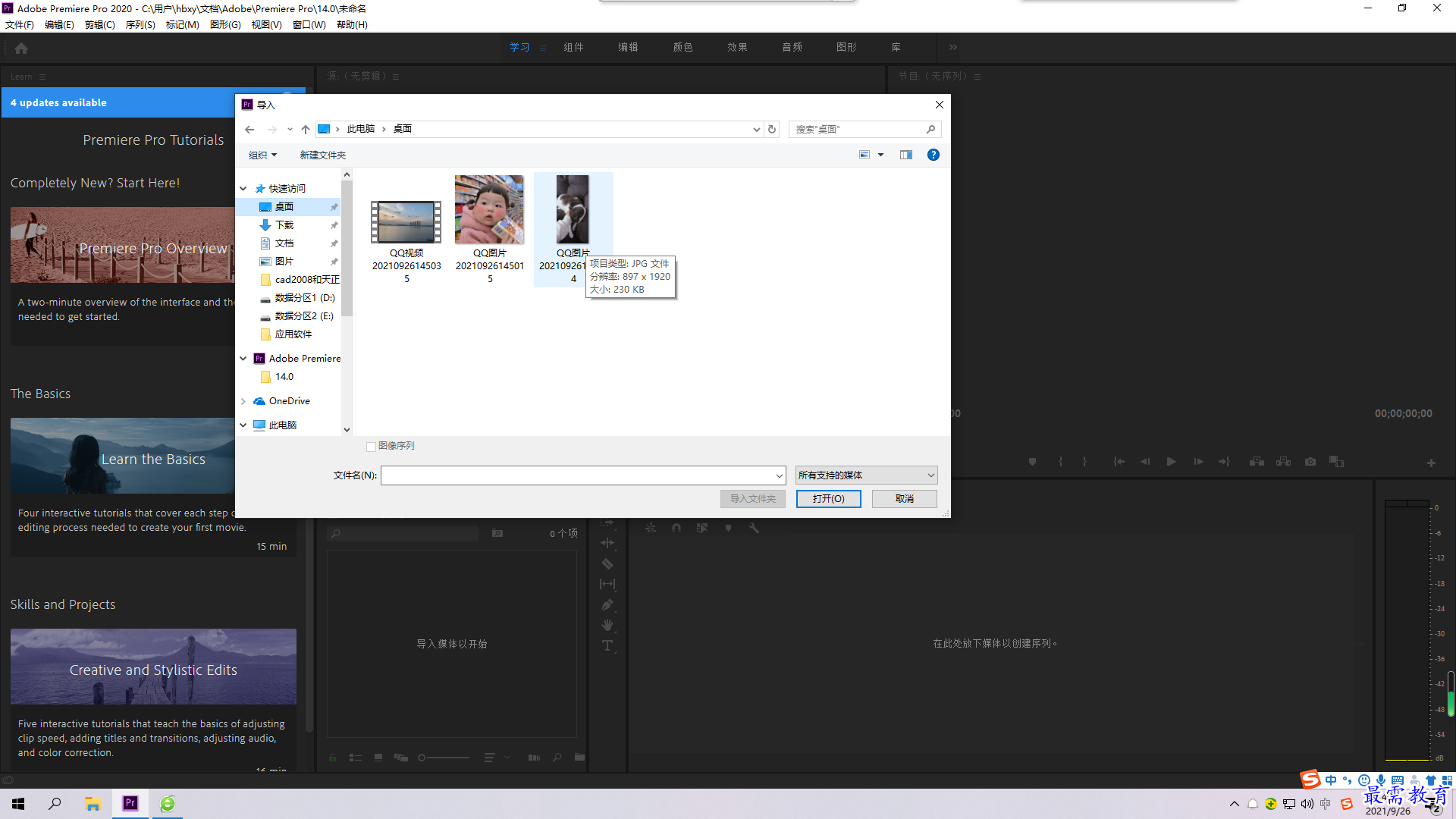Show more workspaces with double chevron
1456x819 pixels.
click(x=953, y=47)
